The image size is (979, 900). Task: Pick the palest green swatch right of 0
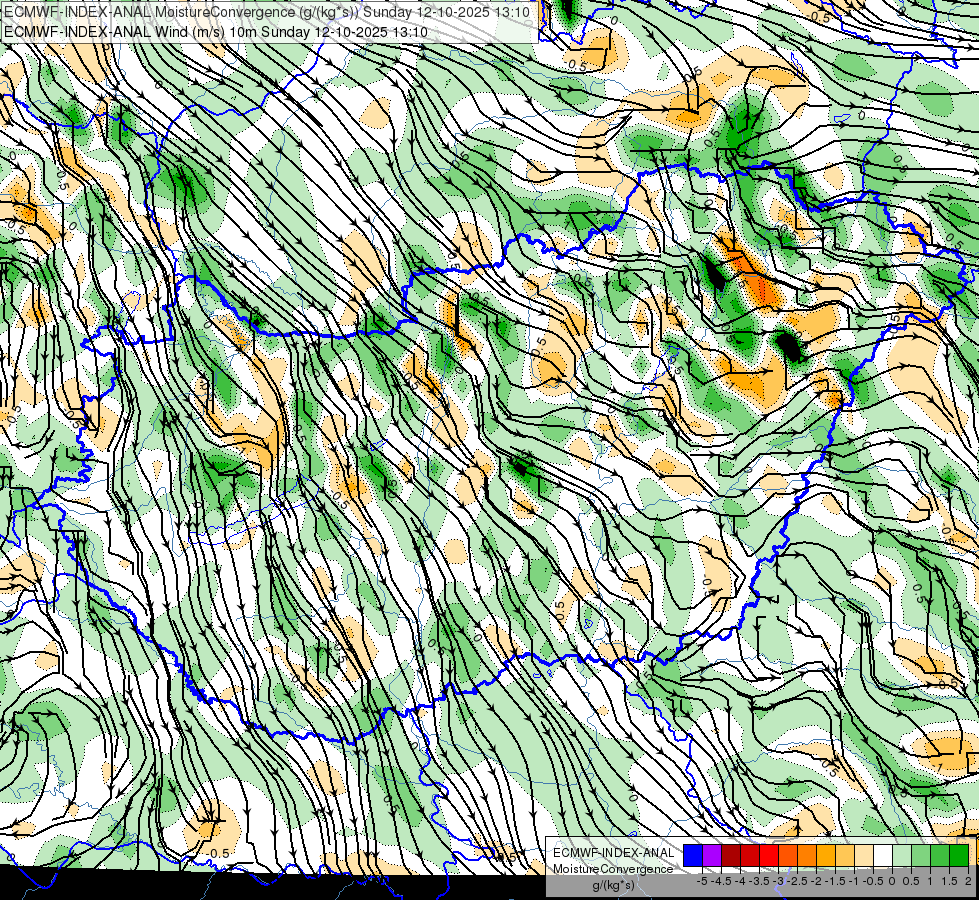coord(902,856)
